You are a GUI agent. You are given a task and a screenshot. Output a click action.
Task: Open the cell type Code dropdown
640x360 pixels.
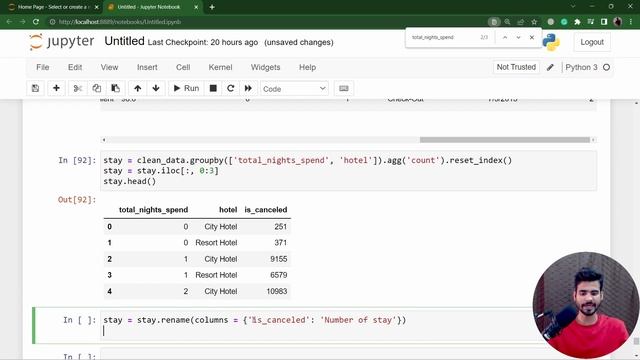pyautogui.click(x=294, y=89)
